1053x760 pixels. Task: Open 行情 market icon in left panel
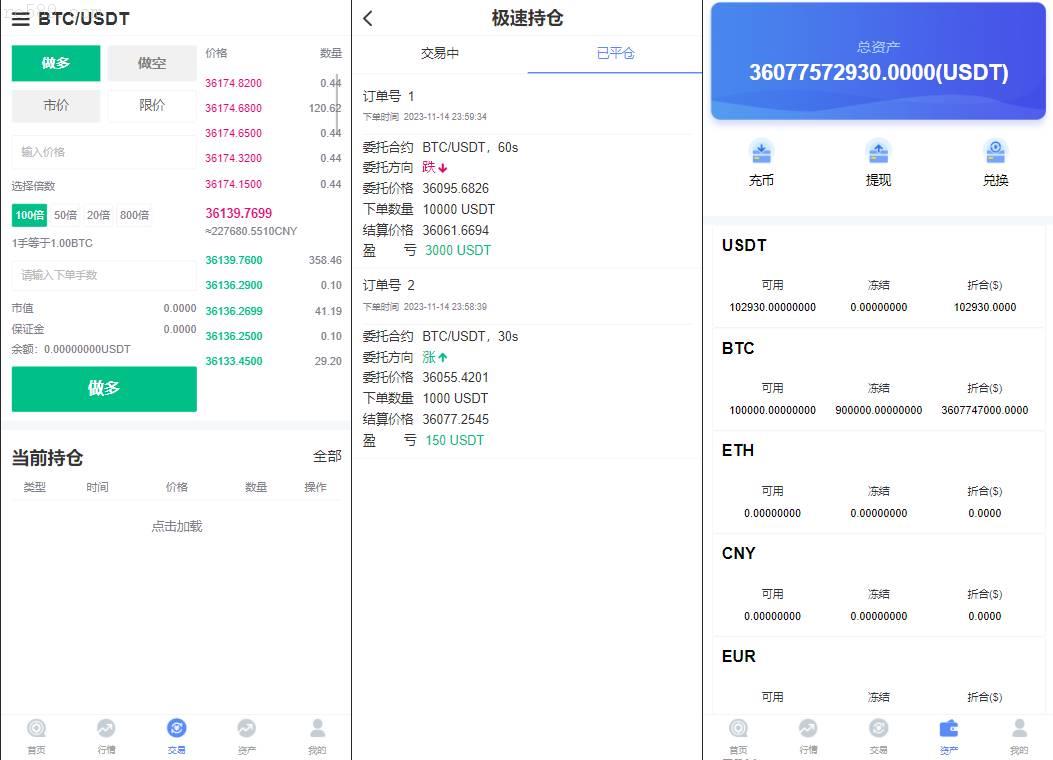(x=106, y=728)
